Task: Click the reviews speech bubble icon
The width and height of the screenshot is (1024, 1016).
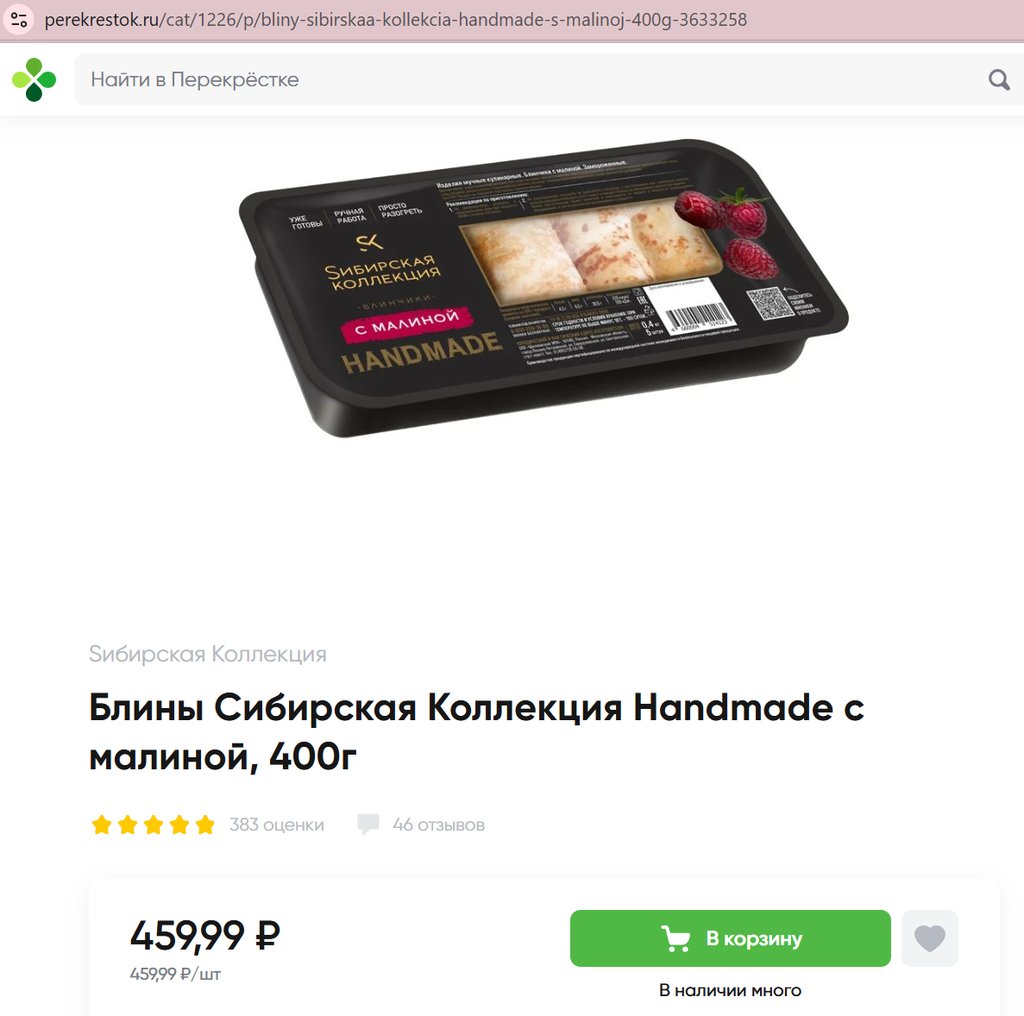Action: tap(368, 824)
